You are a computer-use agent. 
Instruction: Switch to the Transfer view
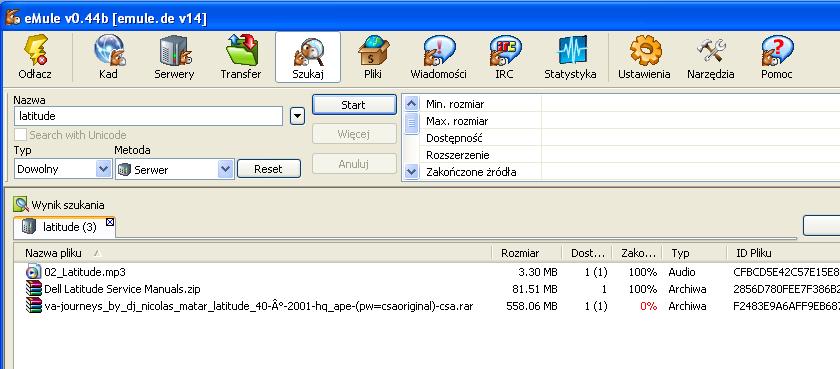[241, 57]
